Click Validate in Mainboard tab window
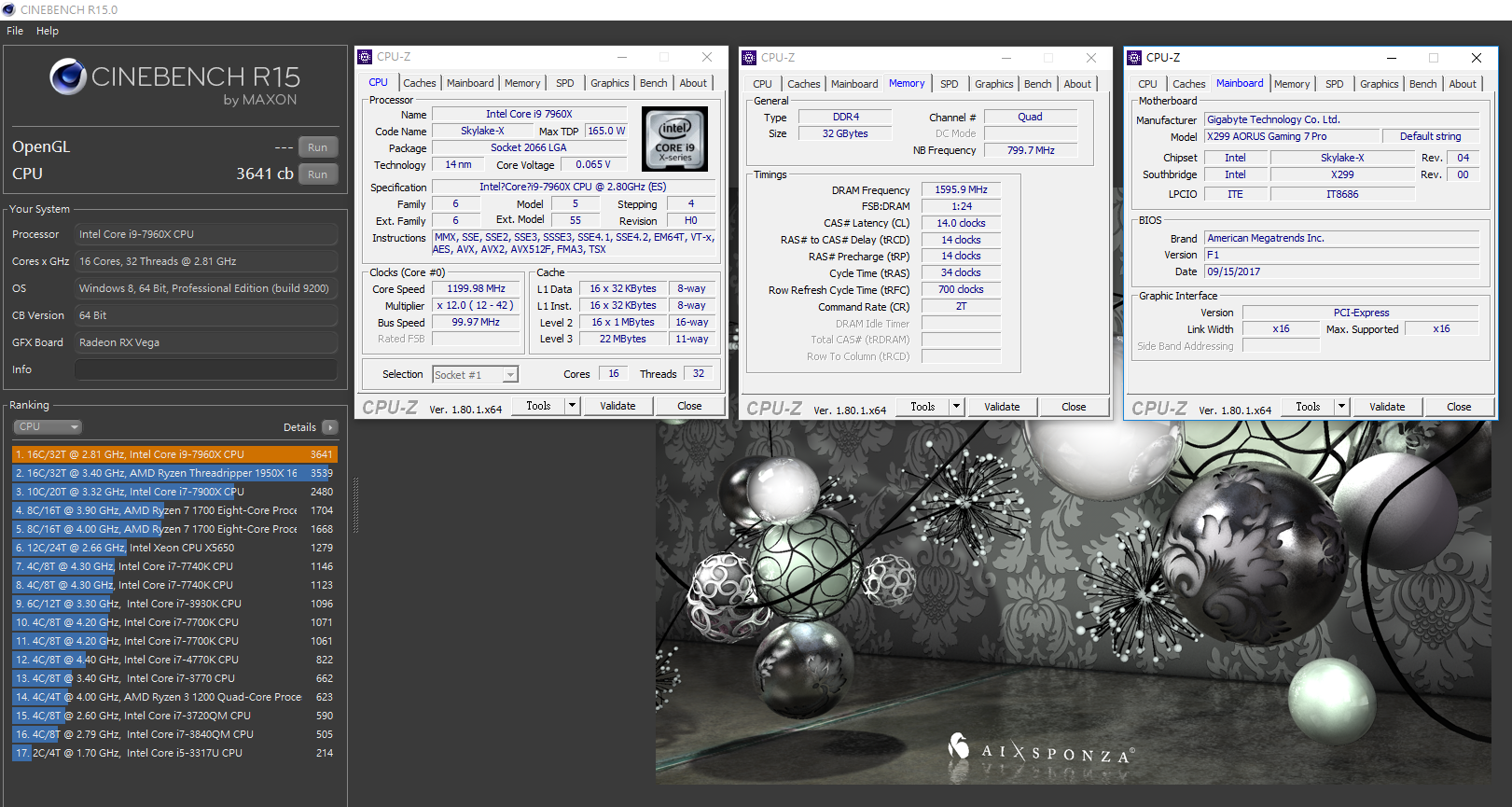Screen dimensions: 1512x807 point(1387,407)
